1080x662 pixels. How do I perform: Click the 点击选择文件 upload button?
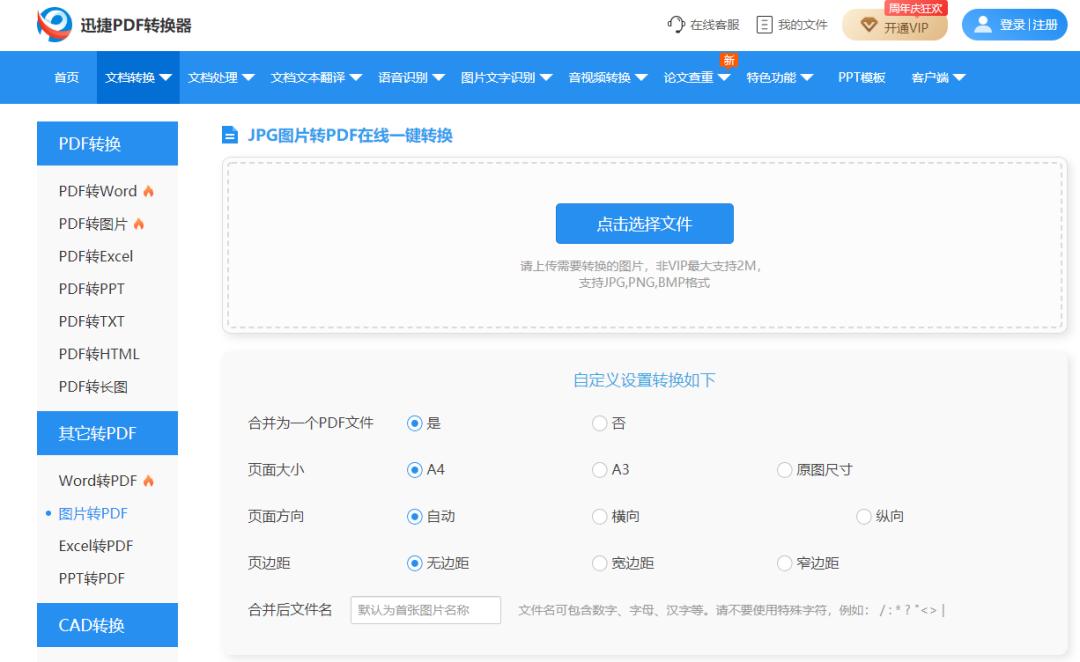click(x=644, y=223)
